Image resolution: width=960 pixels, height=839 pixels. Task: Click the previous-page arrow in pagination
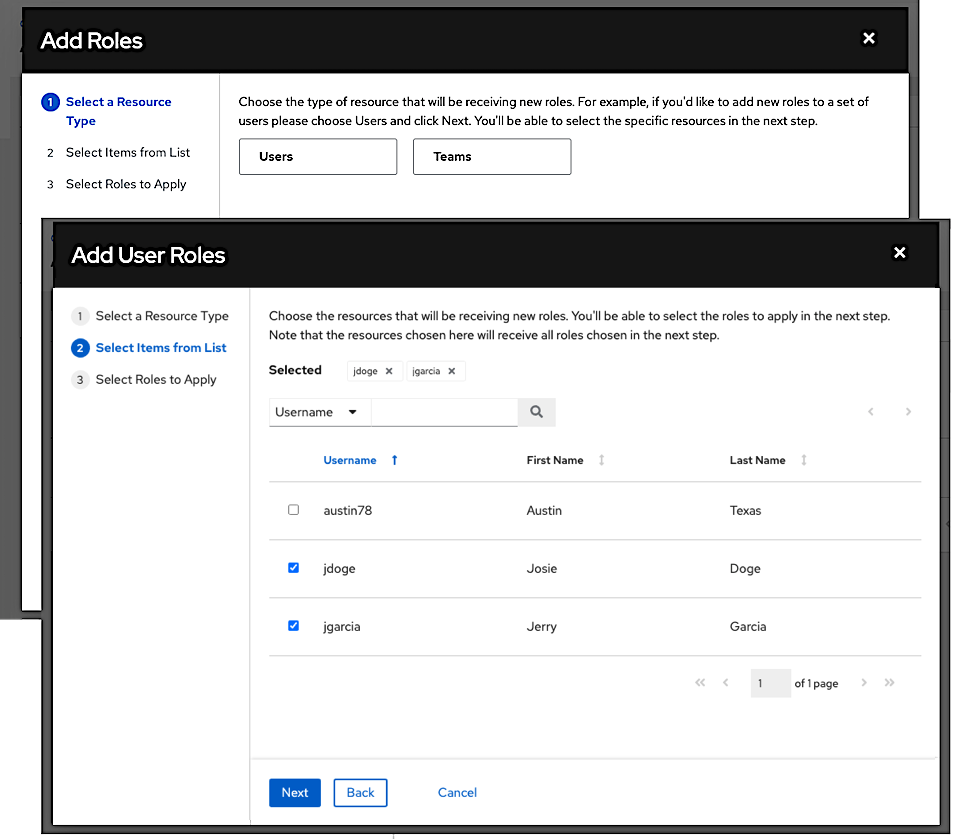click(725, 683)
